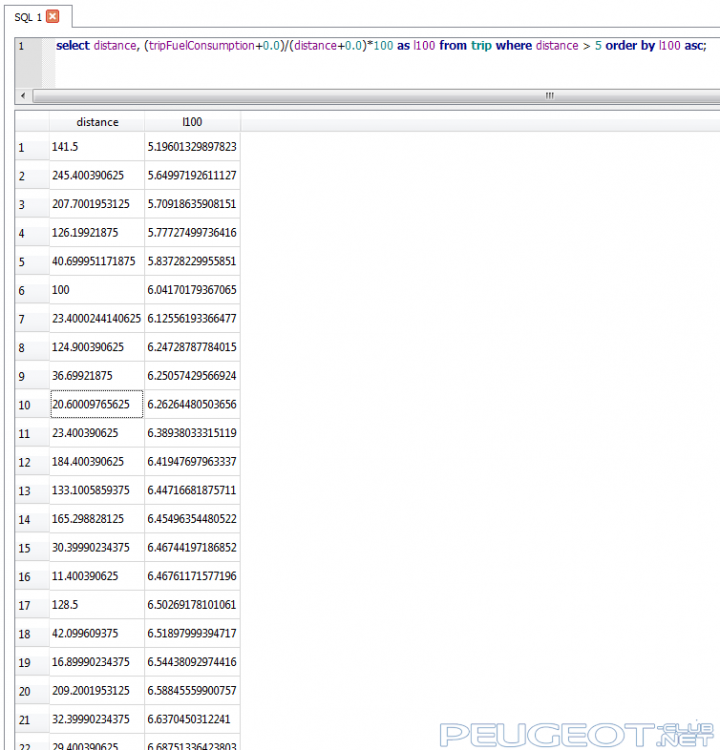Select cell 6.24728787784015
The height and width of the screenshot is (750, 720).
click(192, 347)
